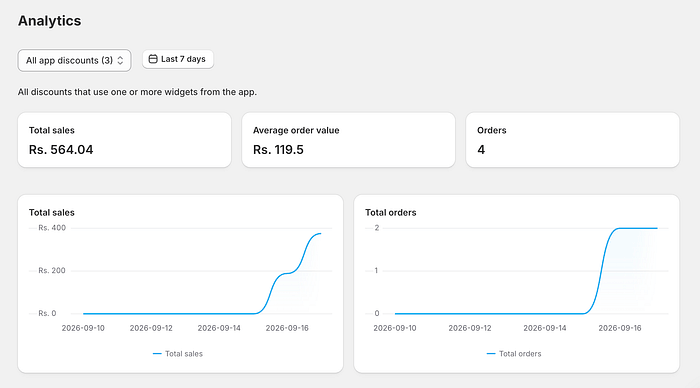Select the Orders count value 4

481,150
